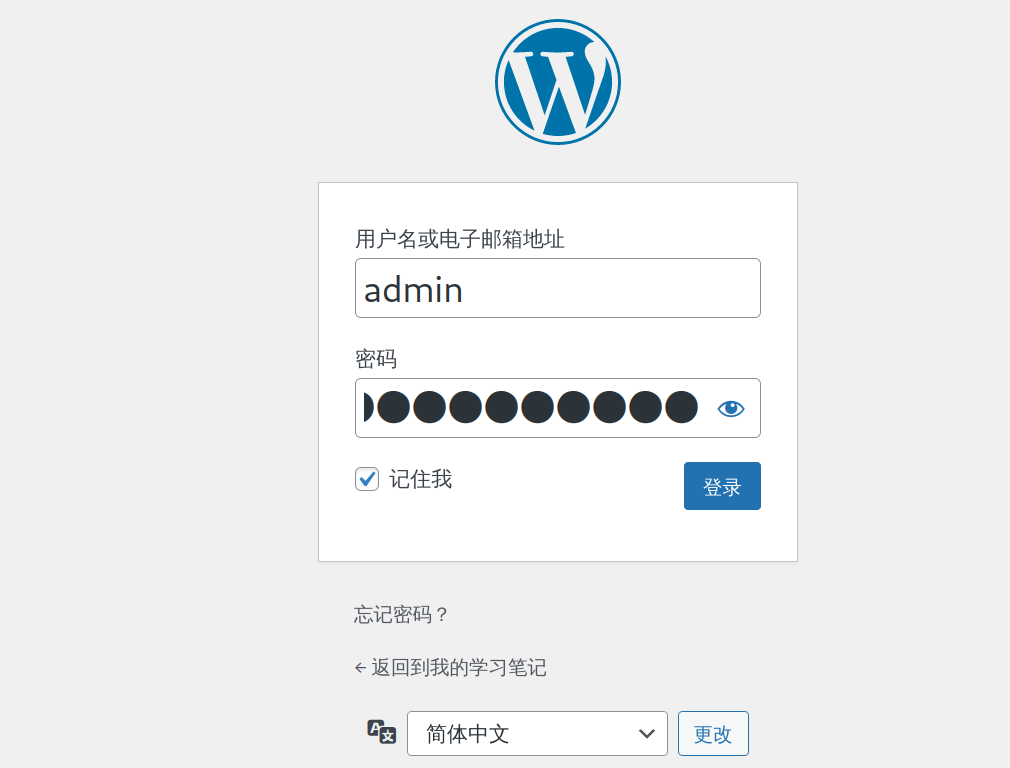Click empty white space right of the 密码 label
This screenshot has height=768, width=1010.
pyautogui.click(x=580, y=359)
